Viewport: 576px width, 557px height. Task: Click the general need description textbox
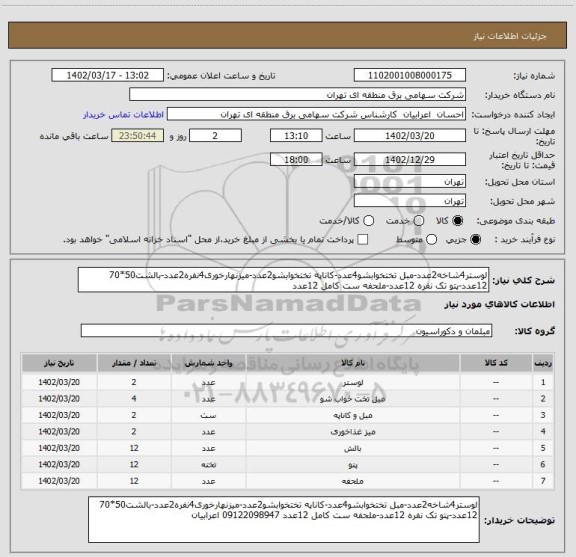(x=284, y=280)
